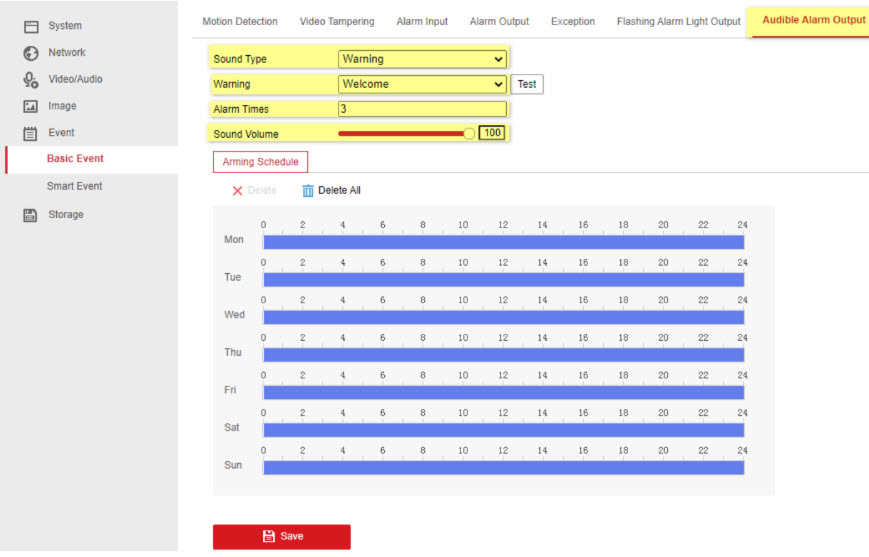Open the Video Tampering tab
This screenshot has width=869, height=557.
337,21
